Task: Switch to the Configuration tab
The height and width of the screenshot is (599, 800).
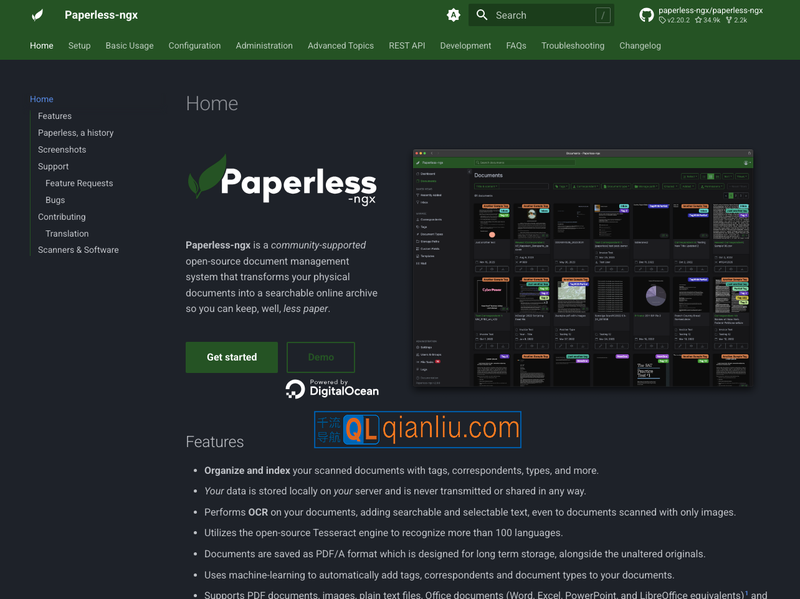Action: click(194, 45)
